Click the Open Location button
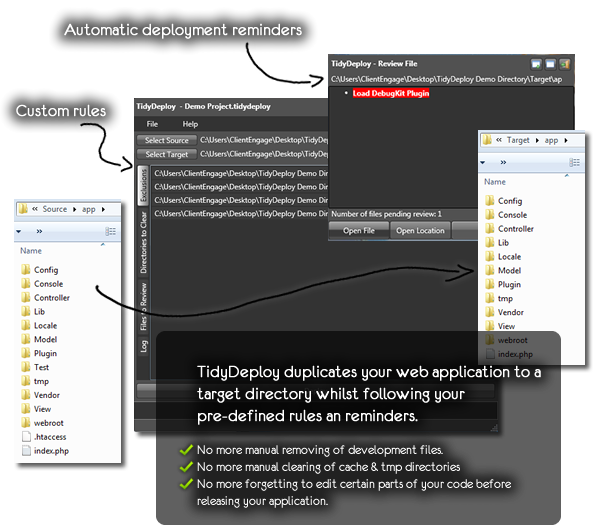The height and width of the screenshot is (525, 593). (x=420, y=231)
